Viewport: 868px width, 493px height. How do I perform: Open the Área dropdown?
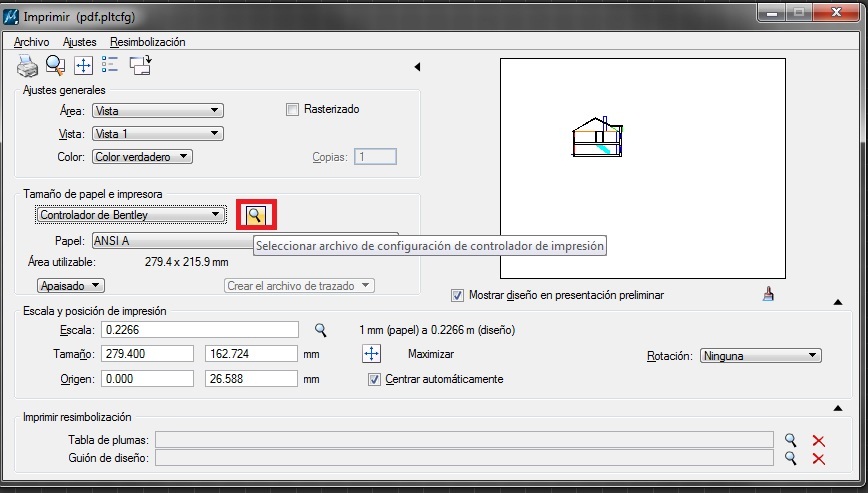(158, 111)
